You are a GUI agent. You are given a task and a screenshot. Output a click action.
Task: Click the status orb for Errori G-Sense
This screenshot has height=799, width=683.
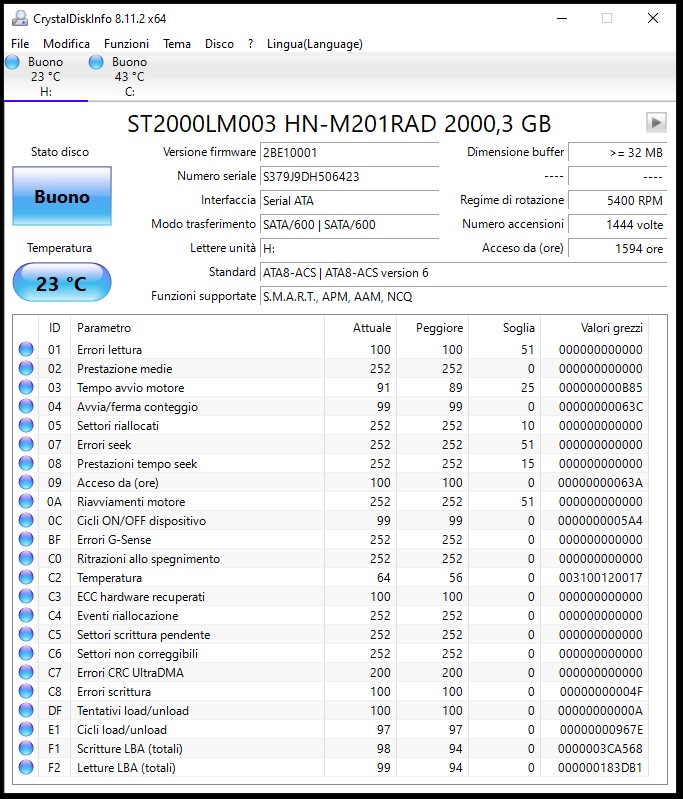pyautogui.click(x=26, y=539)
